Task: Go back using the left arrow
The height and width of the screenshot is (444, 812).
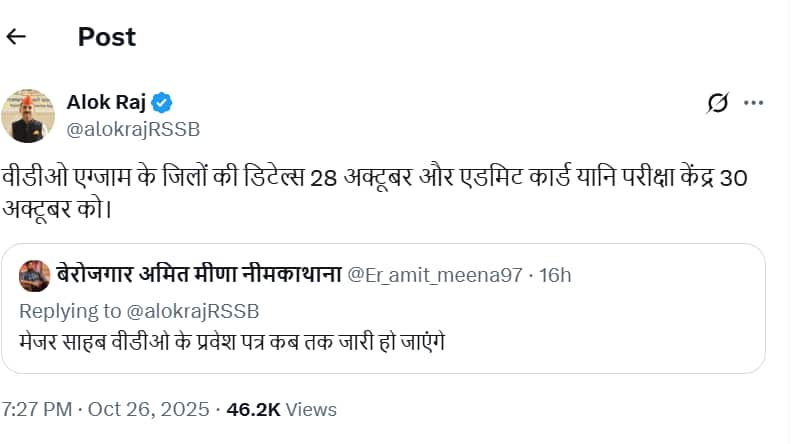Action: pyautogui.click(x=16, y=37)
